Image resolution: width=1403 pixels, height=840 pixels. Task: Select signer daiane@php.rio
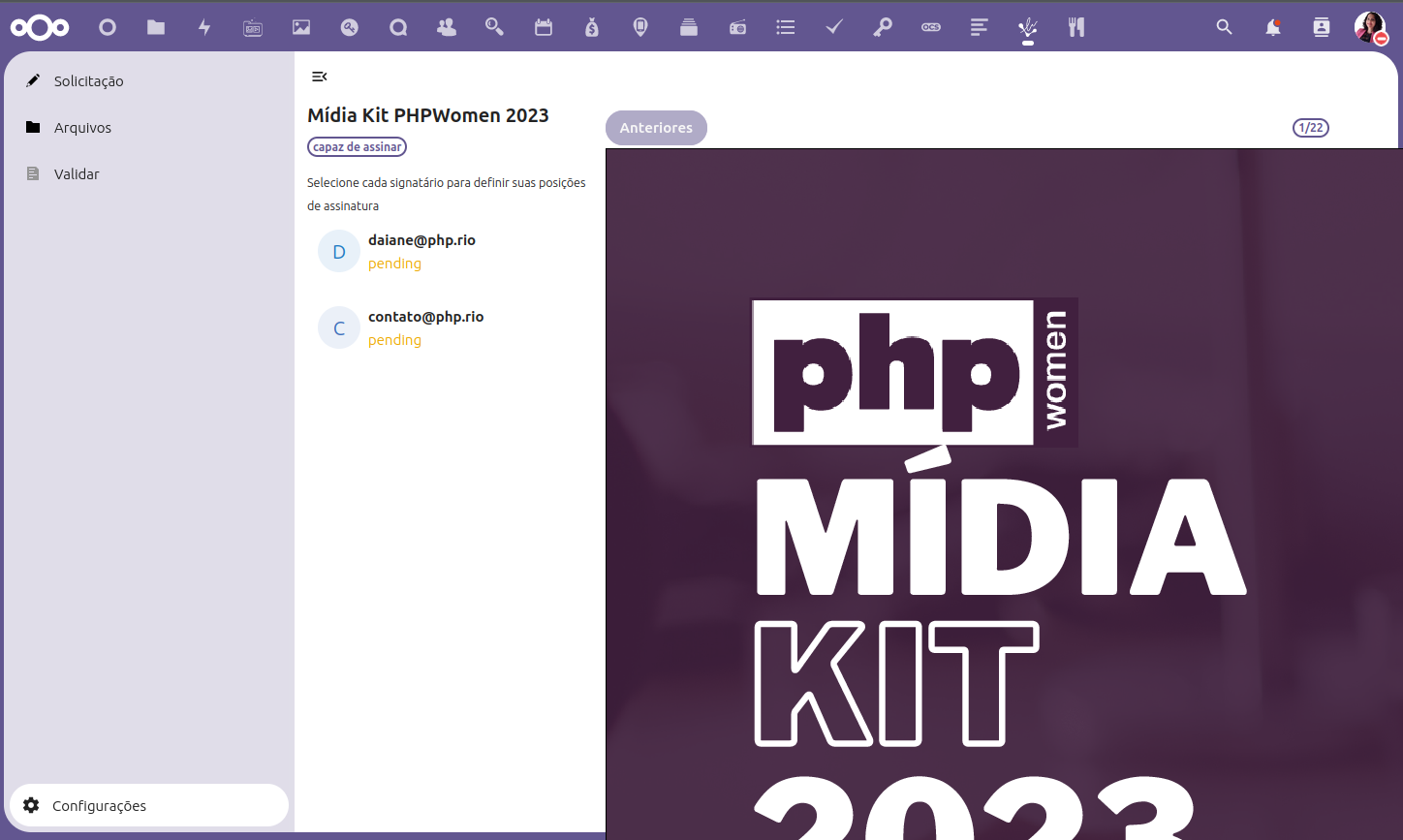coord(450,252)
